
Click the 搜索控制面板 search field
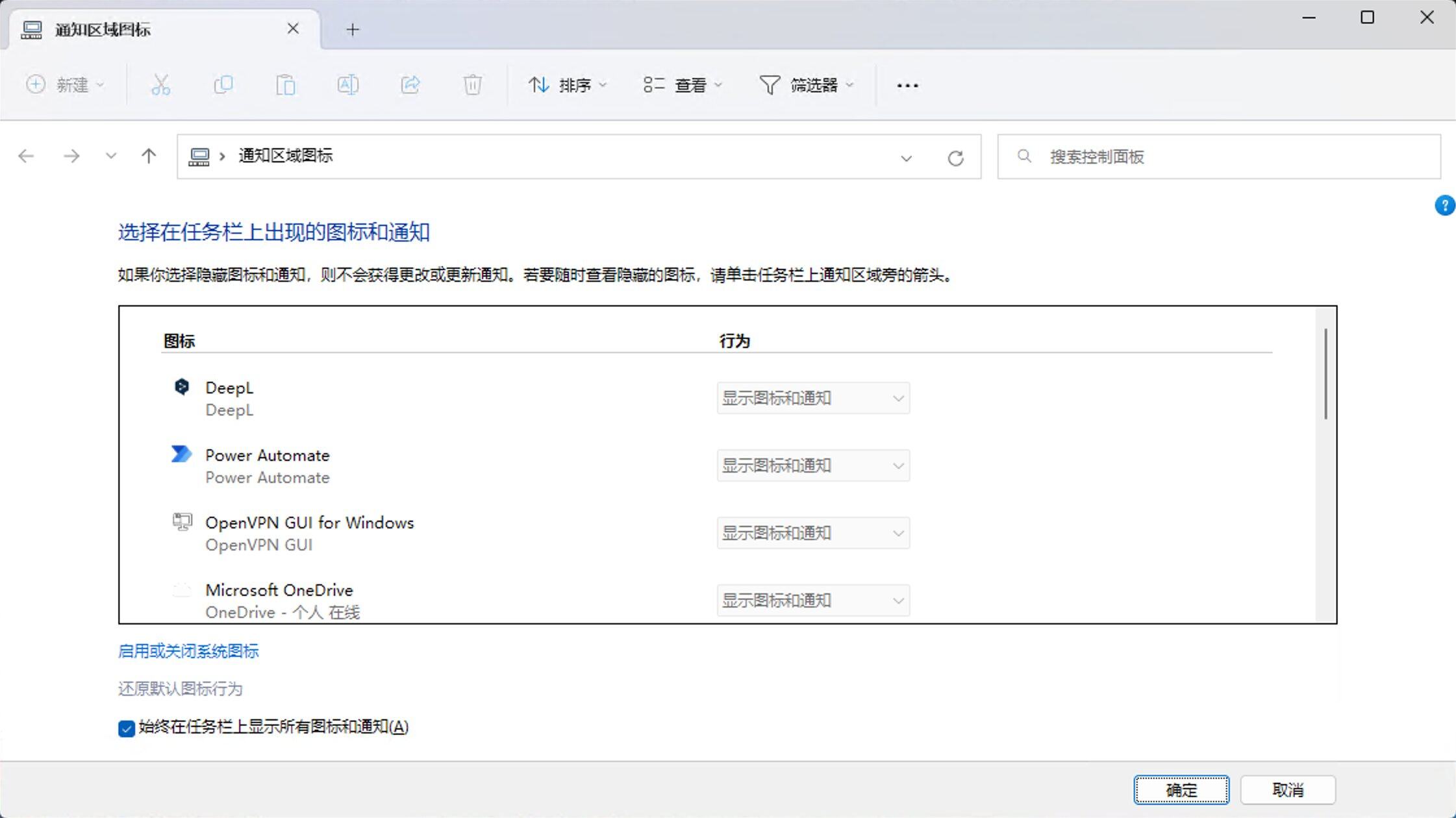click(x=1219, y=156)
